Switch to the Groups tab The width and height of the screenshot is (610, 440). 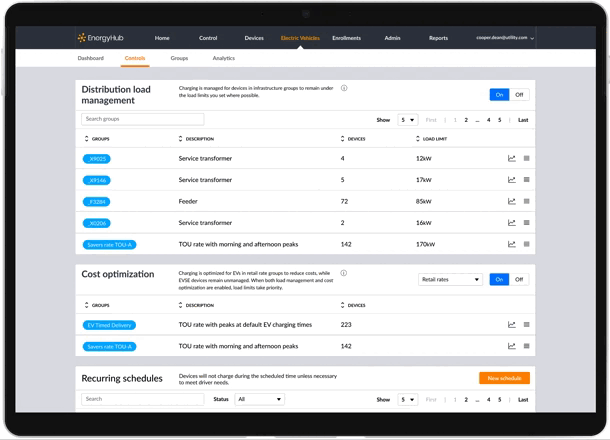point(179,59)
